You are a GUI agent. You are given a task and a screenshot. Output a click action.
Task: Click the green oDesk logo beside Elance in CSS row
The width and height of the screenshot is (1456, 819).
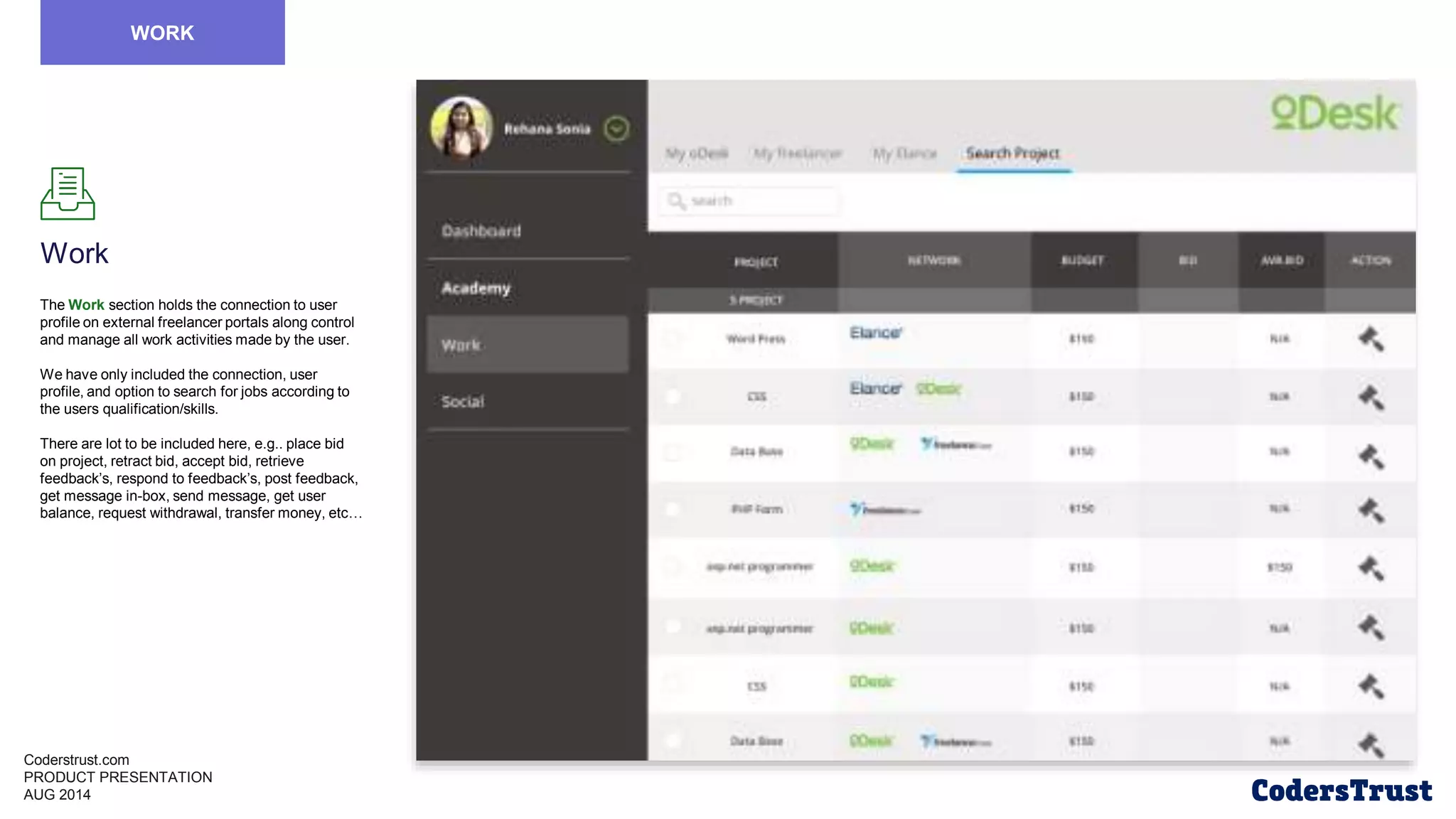pos(938,389)
